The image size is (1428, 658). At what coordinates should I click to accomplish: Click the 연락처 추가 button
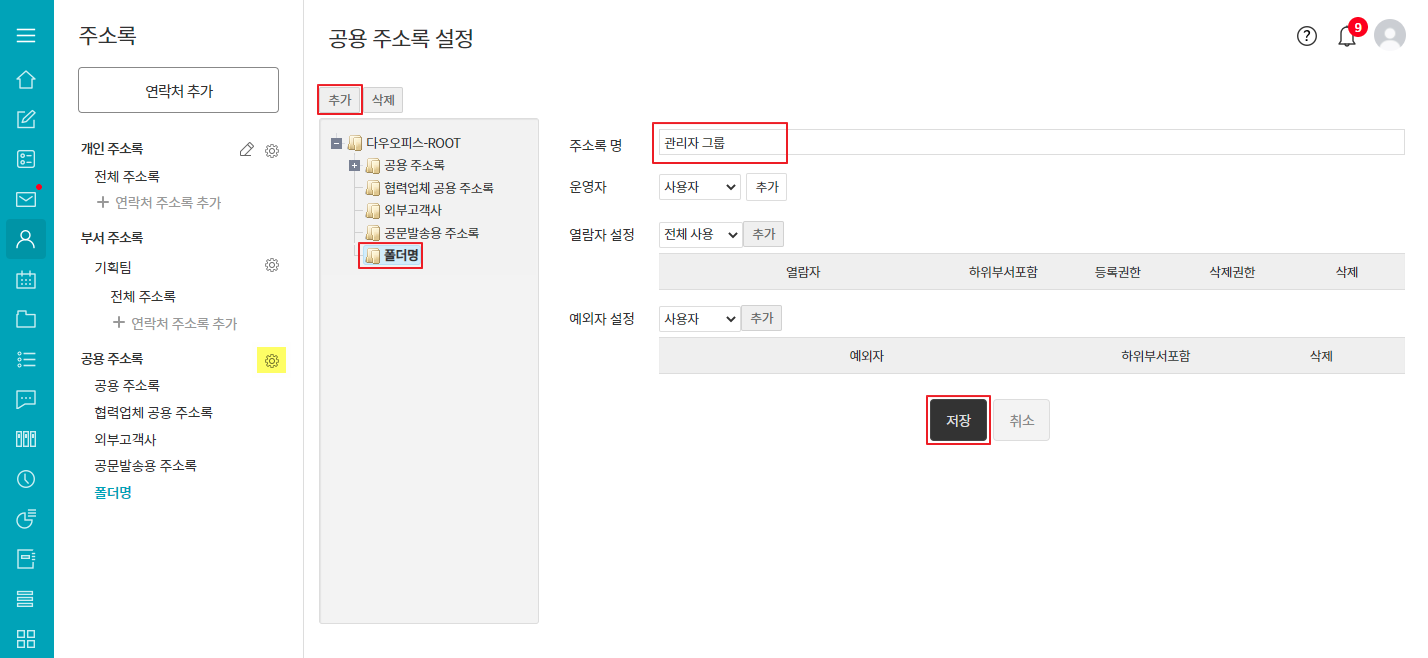(178, 91)
